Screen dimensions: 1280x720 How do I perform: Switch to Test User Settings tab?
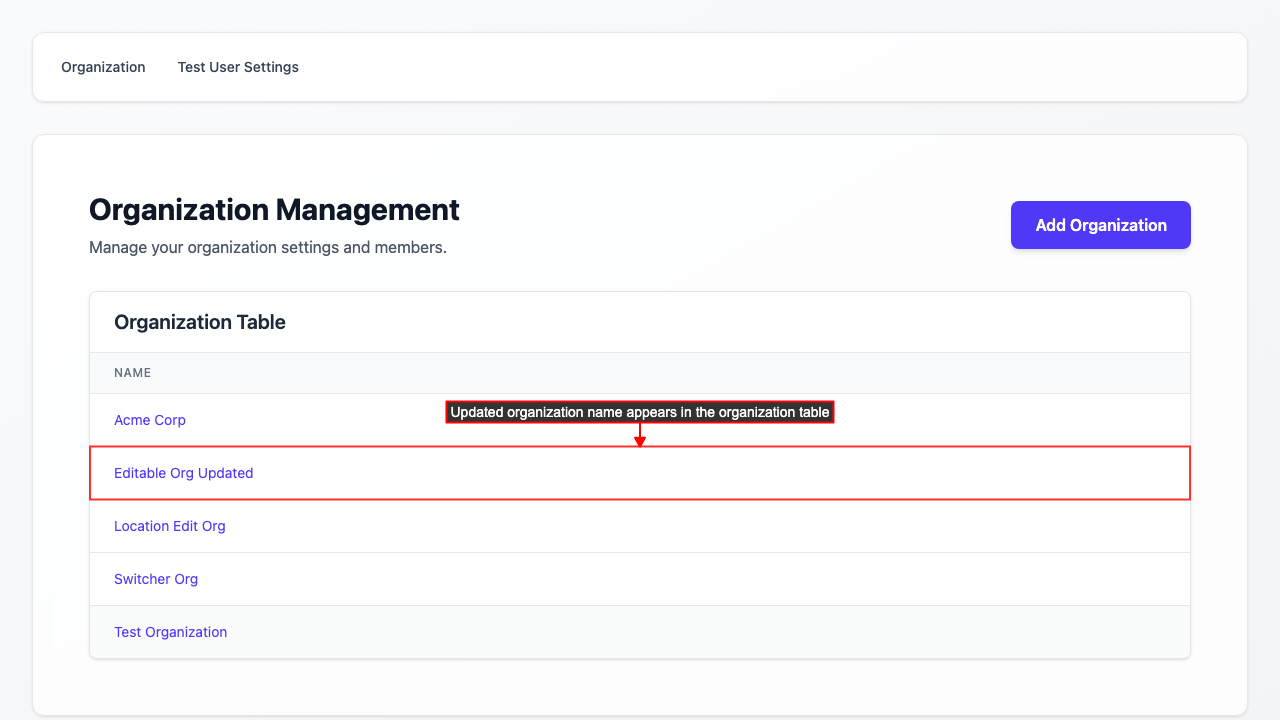[238, 67]
